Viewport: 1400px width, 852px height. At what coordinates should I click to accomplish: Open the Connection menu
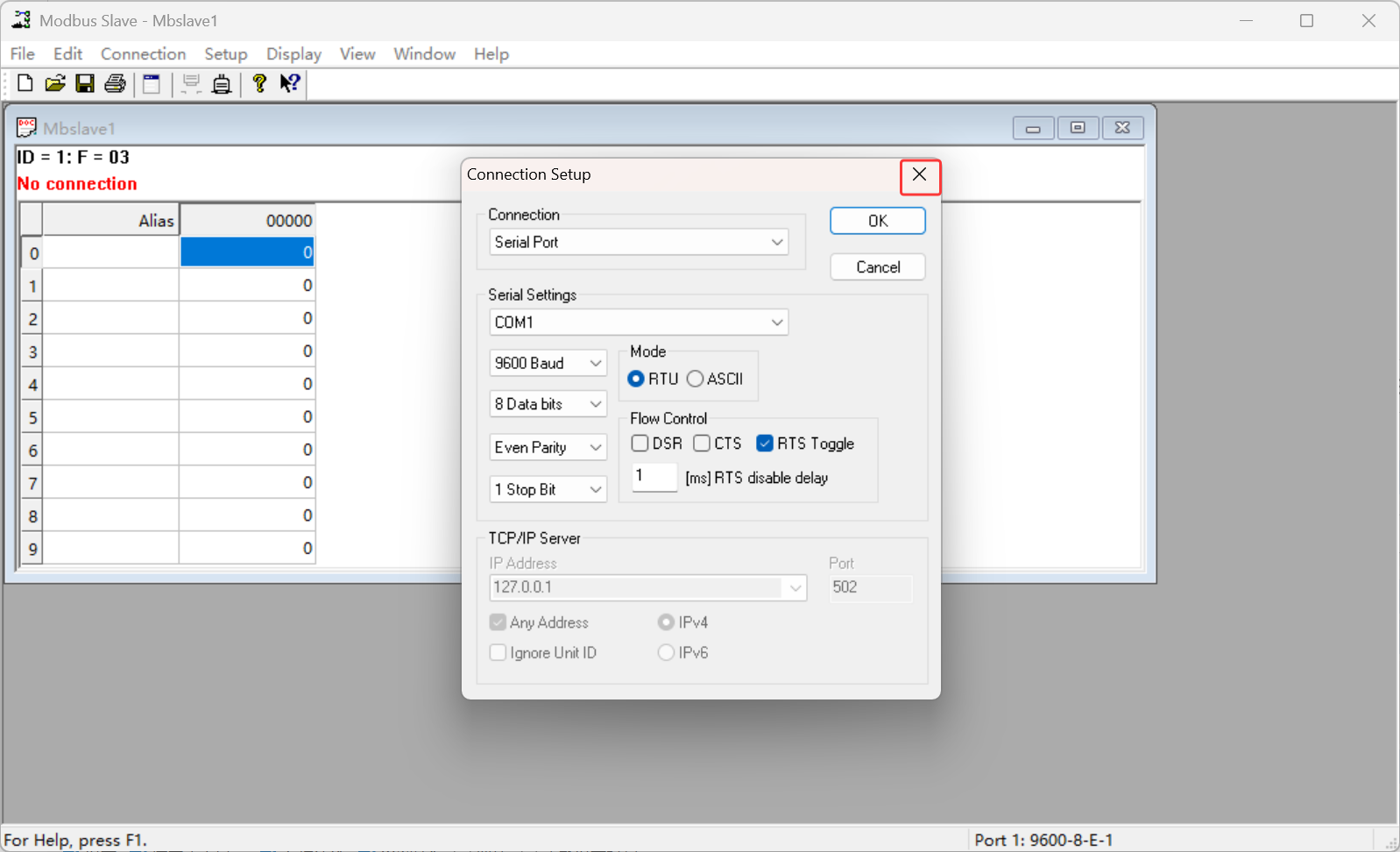pos(143,53)
